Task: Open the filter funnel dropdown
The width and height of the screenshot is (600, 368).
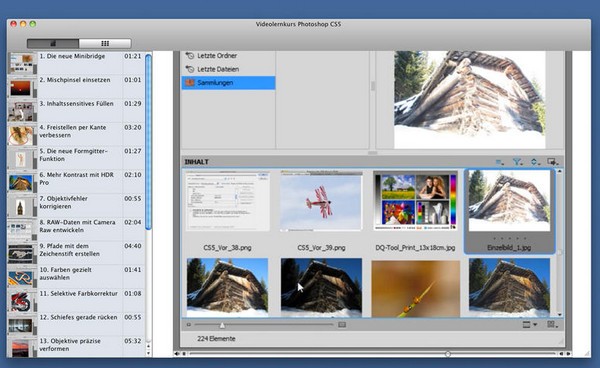Action: [517, 162]
